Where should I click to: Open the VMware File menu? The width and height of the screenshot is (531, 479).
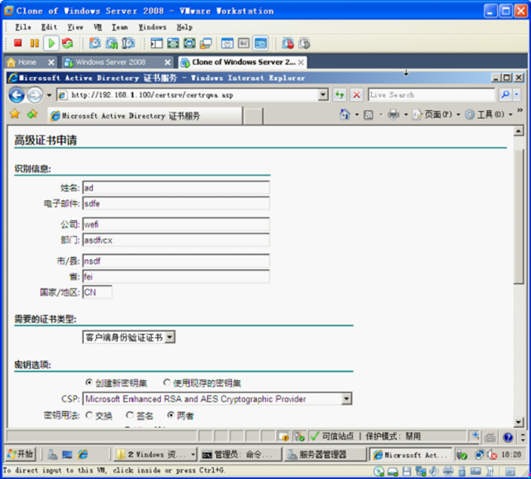click(23, 27)
